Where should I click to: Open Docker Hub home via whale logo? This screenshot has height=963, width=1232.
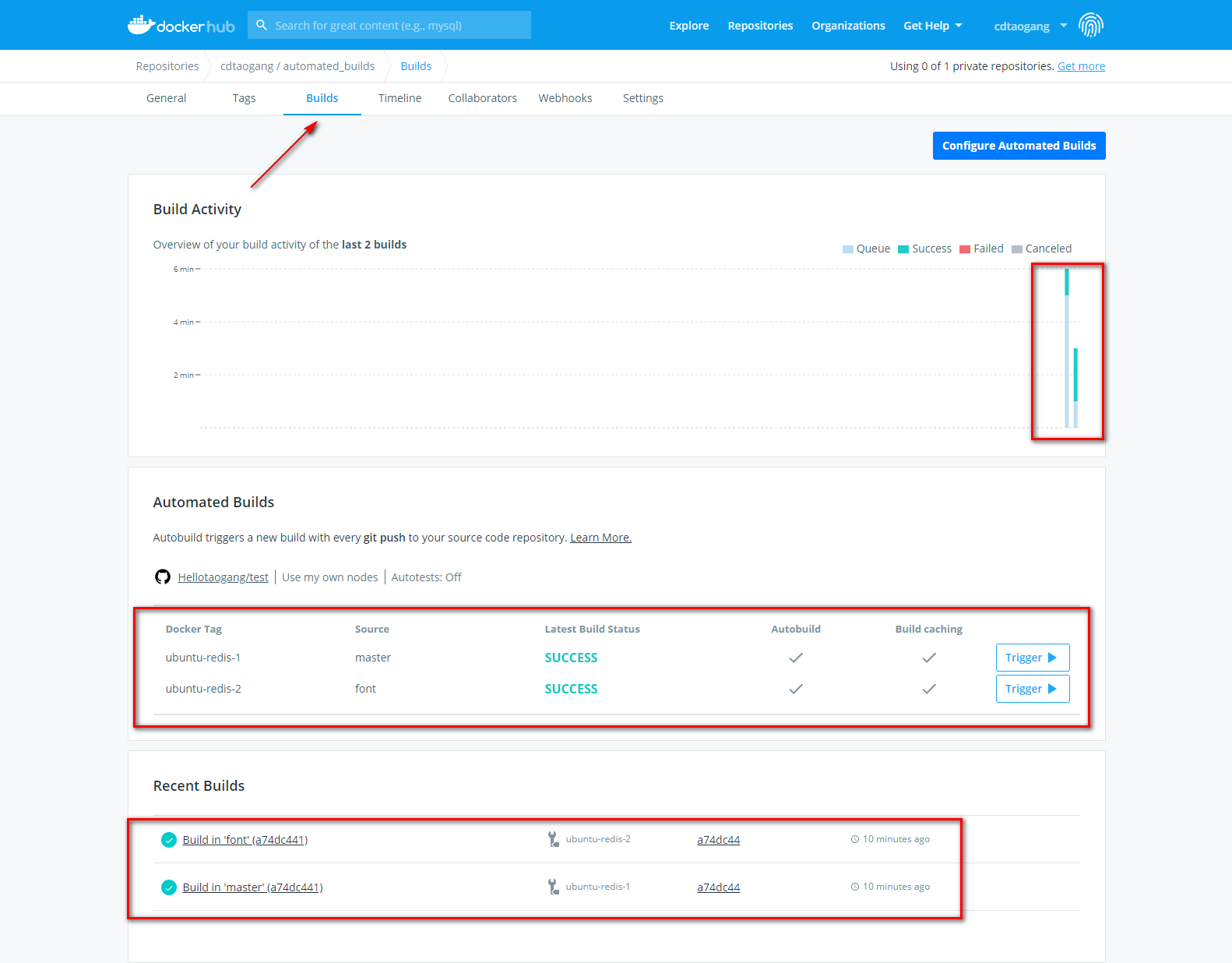pyautogui.click(x=181, y=25)
